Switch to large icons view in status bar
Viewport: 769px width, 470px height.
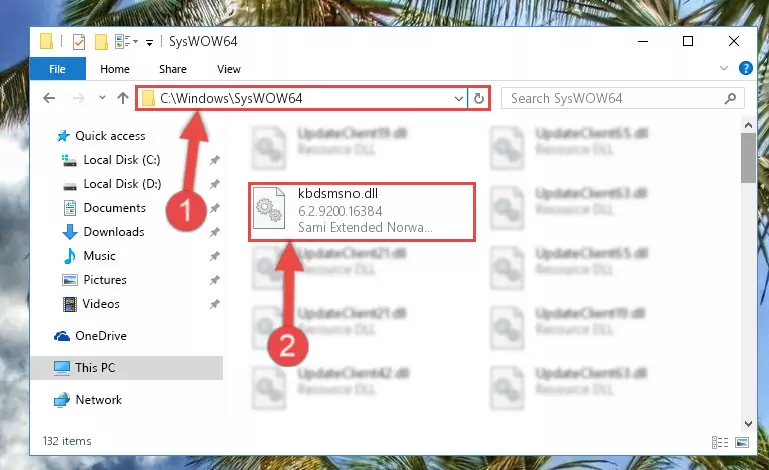[x=742, y=443]
